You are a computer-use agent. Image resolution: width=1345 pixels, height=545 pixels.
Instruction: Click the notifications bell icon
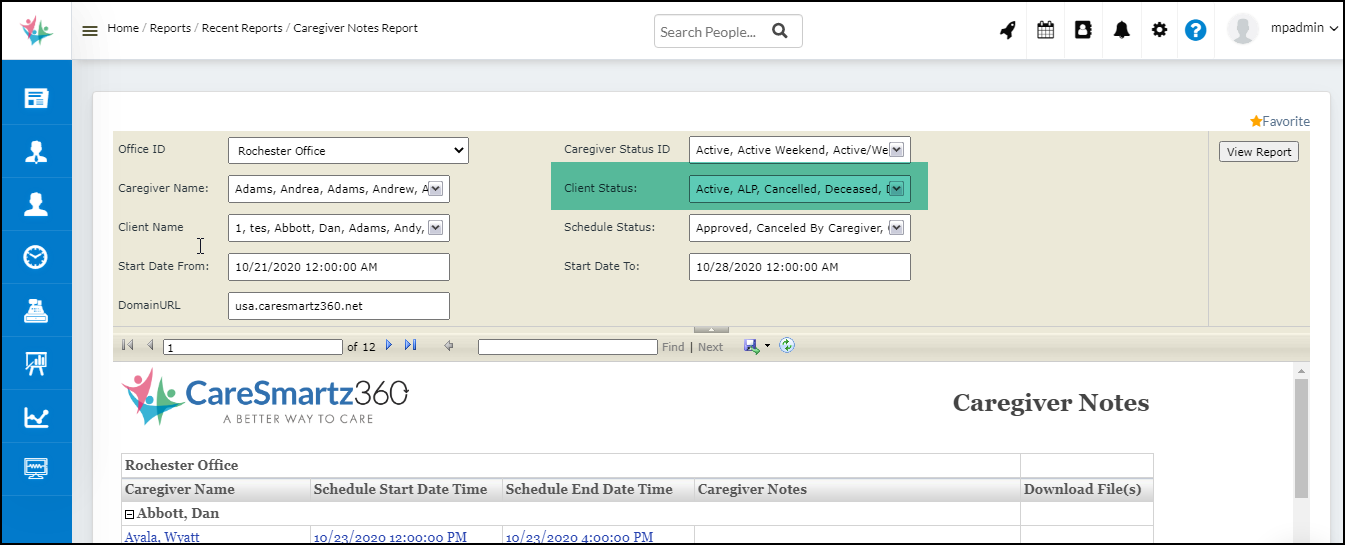tap(1122, 30)
